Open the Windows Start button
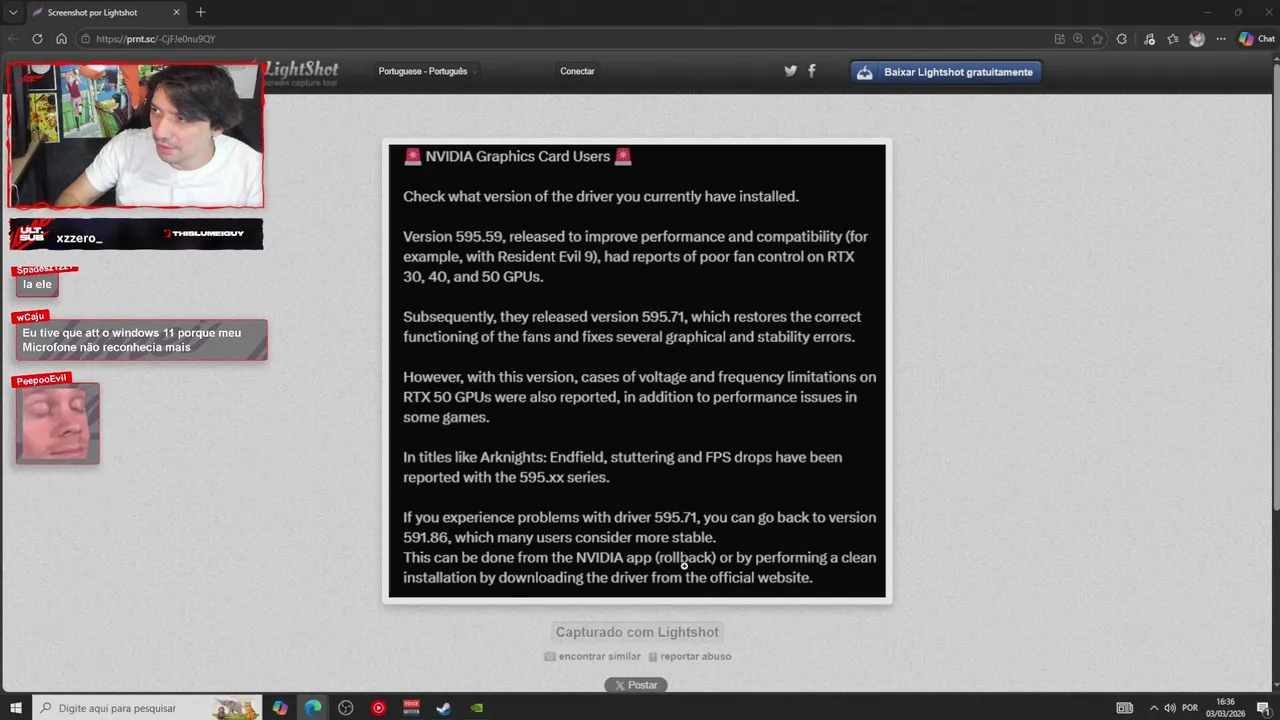This screenshot has height=720, width=1280. tap(16, 708)
